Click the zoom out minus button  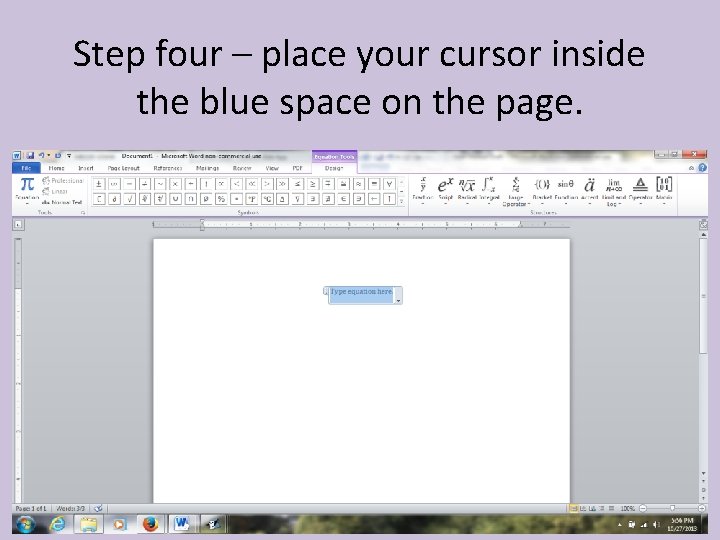643,508
